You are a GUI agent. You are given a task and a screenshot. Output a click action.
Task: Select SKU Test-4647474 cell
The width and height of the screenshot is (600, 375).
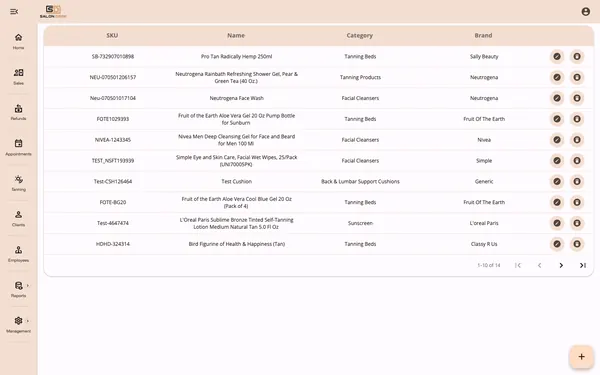coord(113,223)
